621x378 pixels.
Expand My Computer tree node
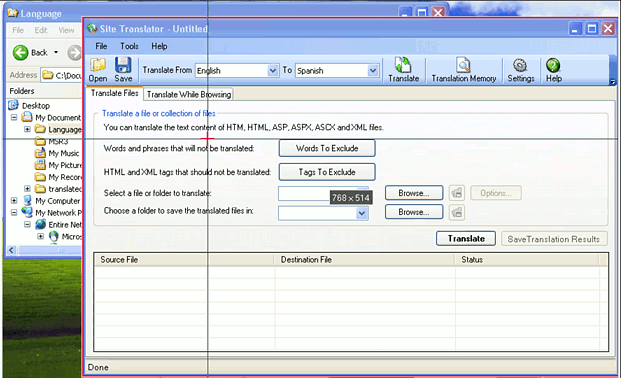coord(14,200)
